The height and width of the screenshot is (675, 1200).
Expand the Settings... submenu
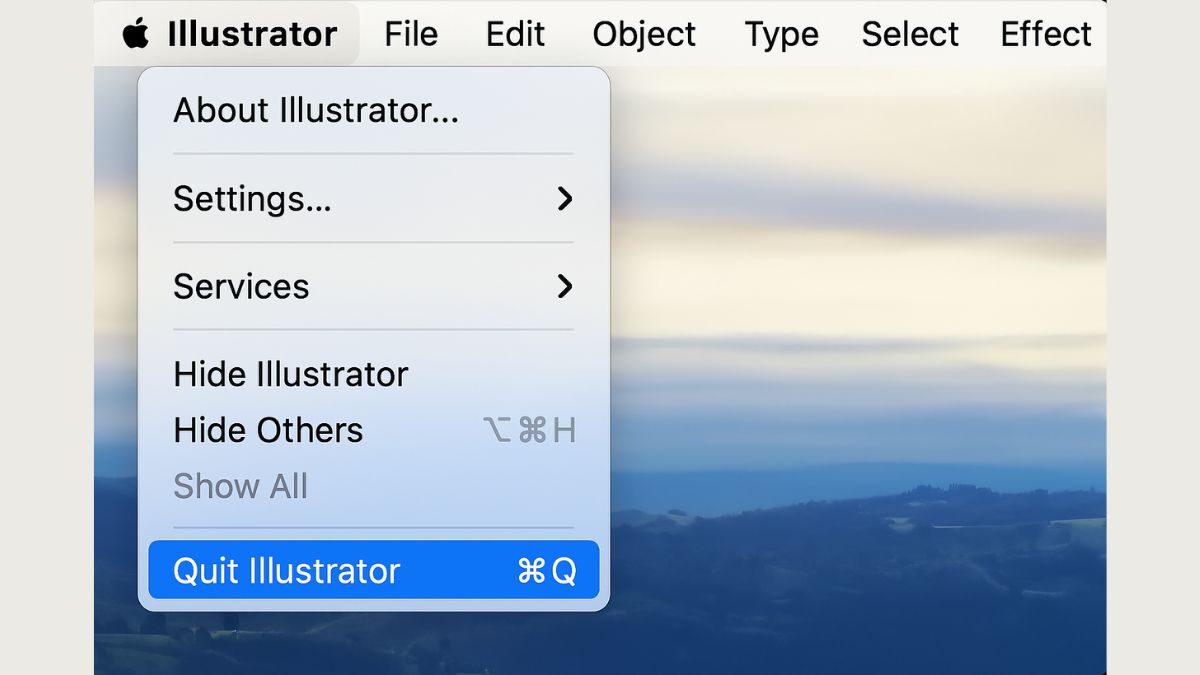click(x=374, y=198)
